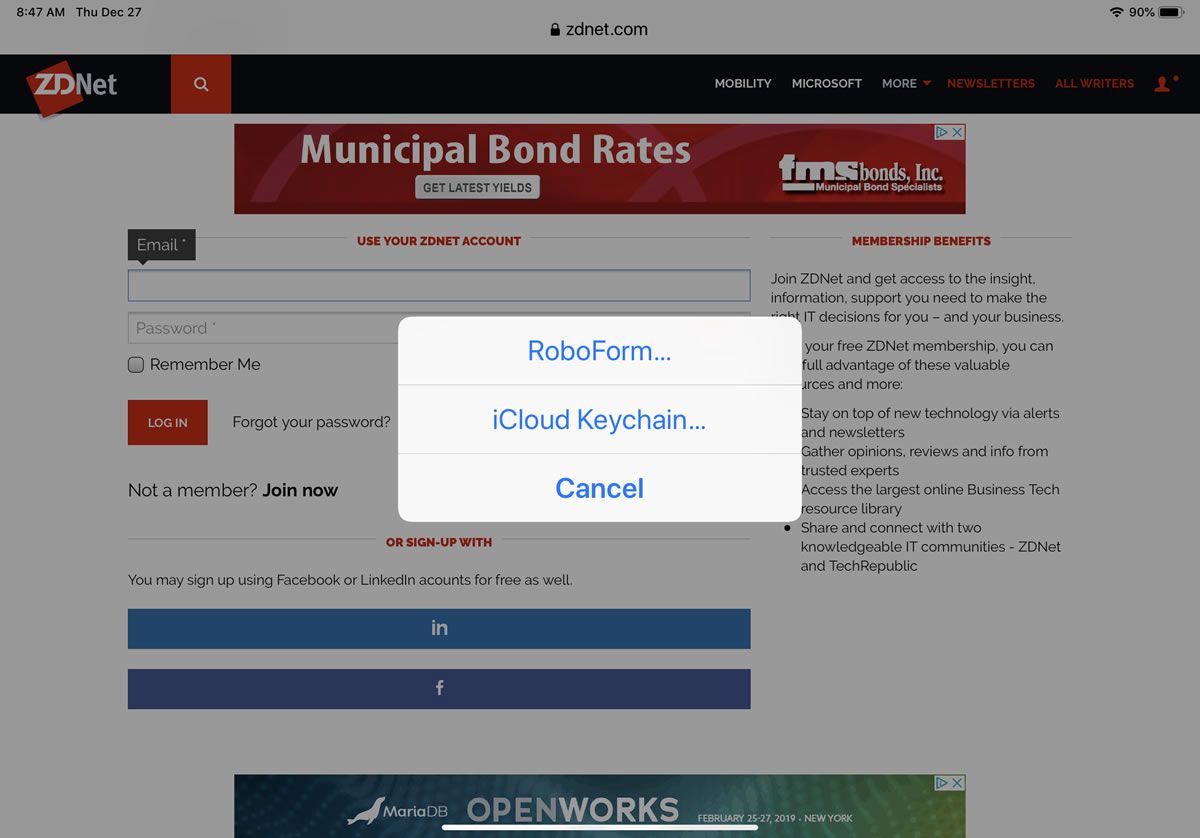Click the USE YOUR ZDNET ACCOUNT heading

(x=439, y=241)
